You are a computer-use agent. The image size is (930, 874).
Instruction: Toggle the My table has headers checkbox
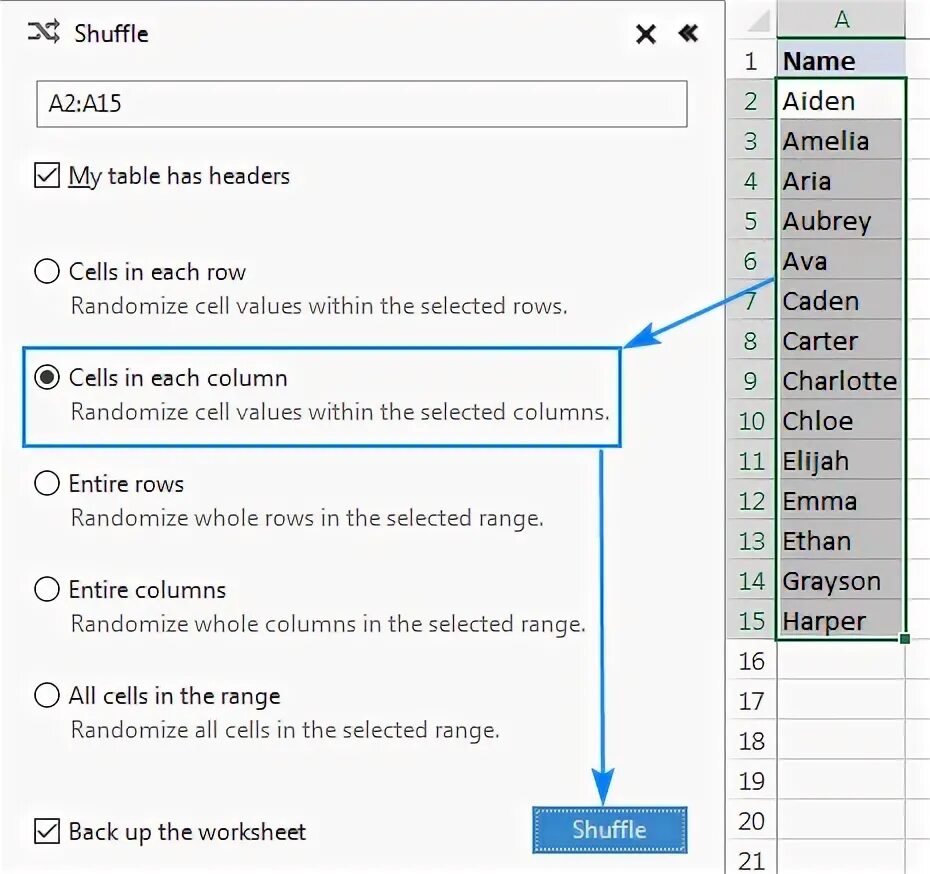(47, 176)
